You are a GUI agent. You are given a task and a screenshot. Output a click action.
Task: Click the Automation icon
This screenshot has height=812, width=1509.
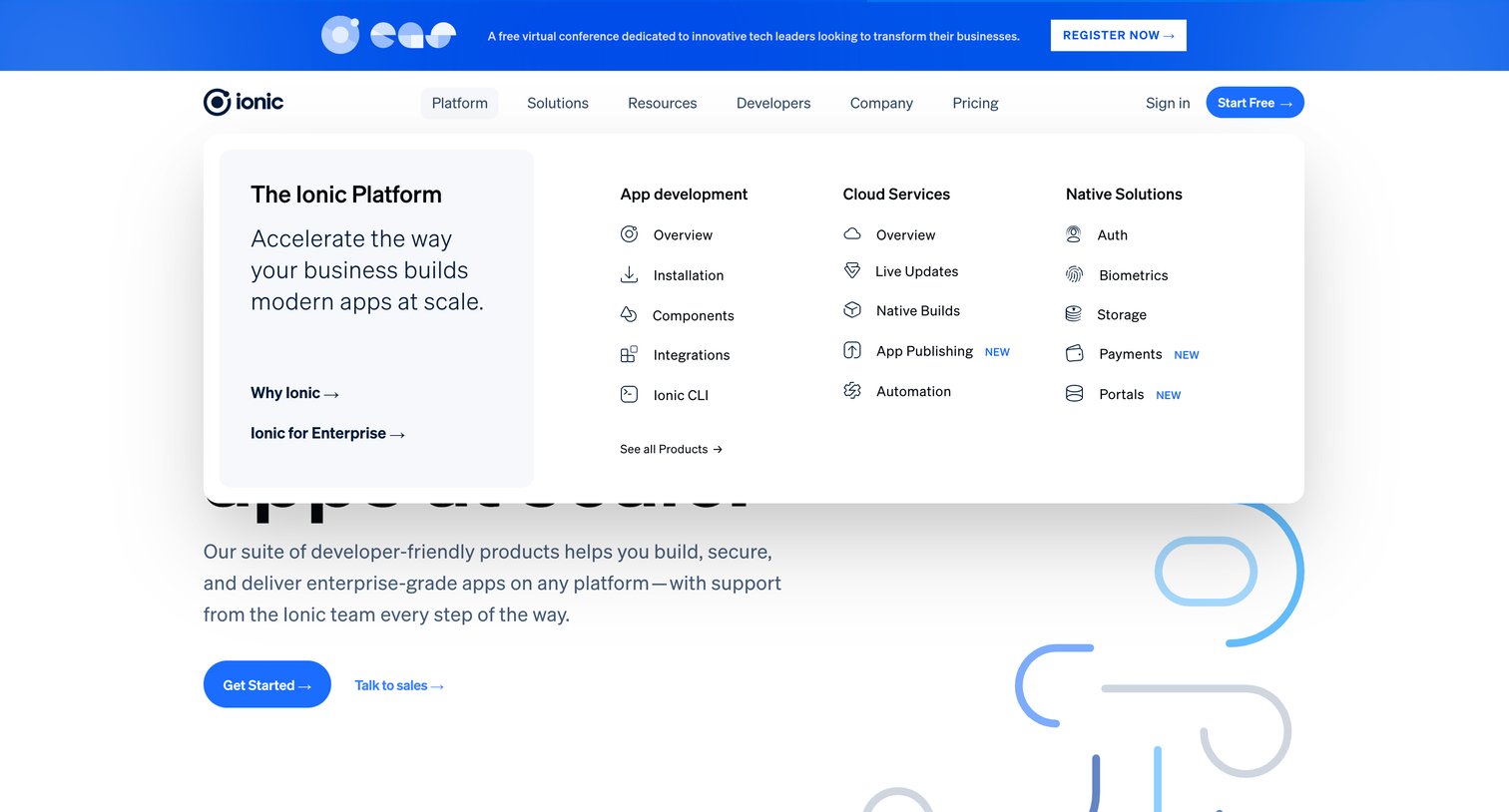852,391
